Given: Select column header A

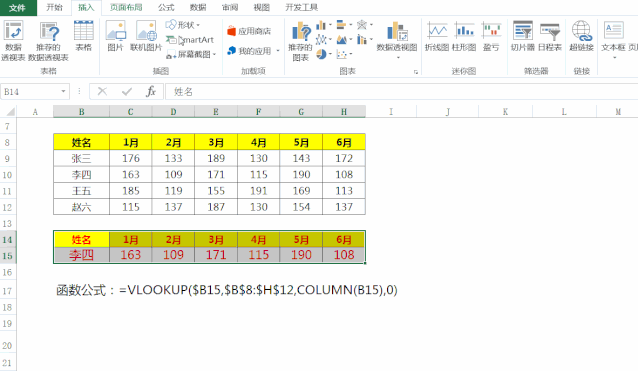Looking at the screenshot, I should pyautogui.click(x=35, y=111).
